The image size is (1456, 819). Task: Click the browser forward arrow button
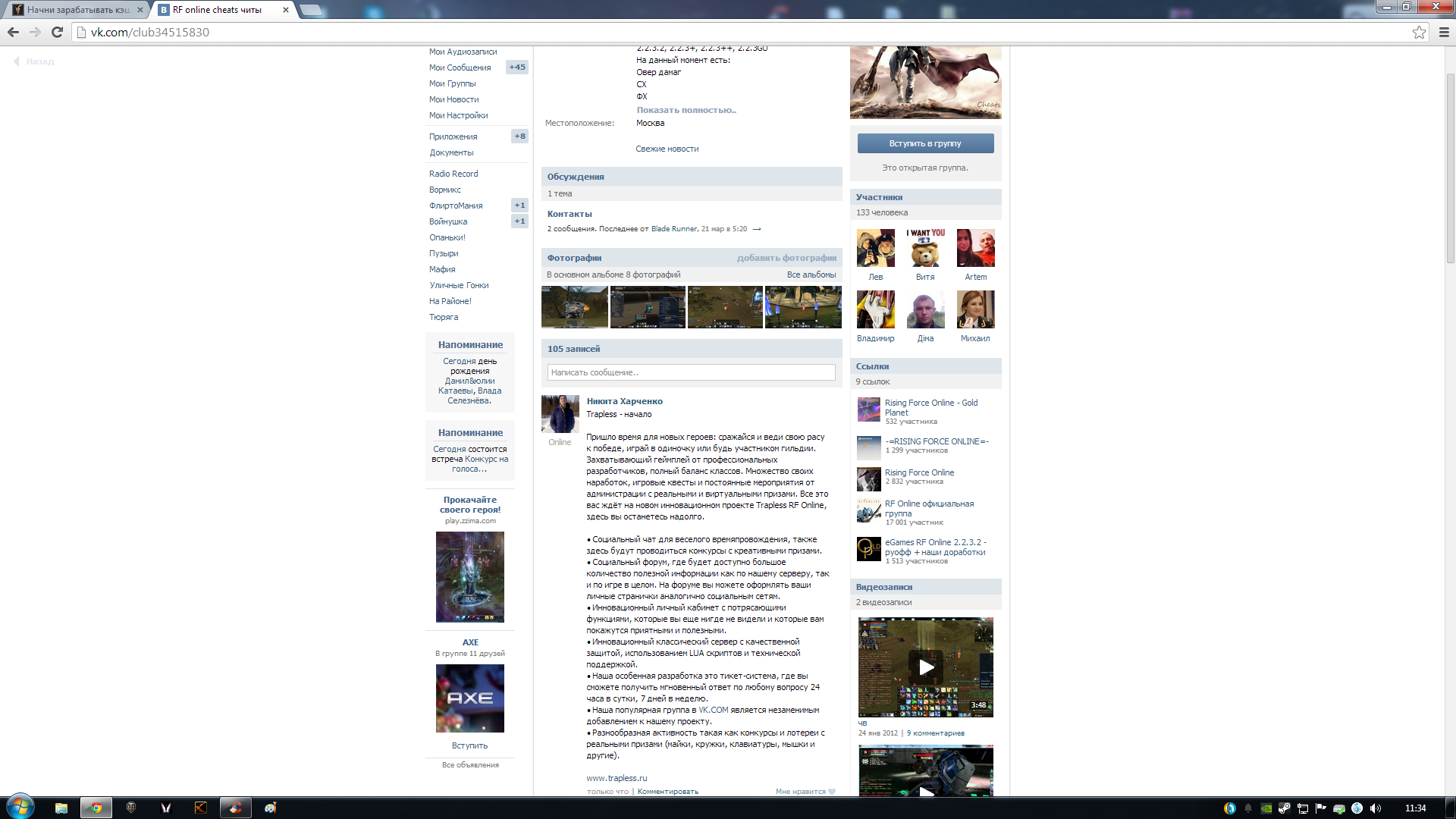pyautogui.click(x=35, y=32)
